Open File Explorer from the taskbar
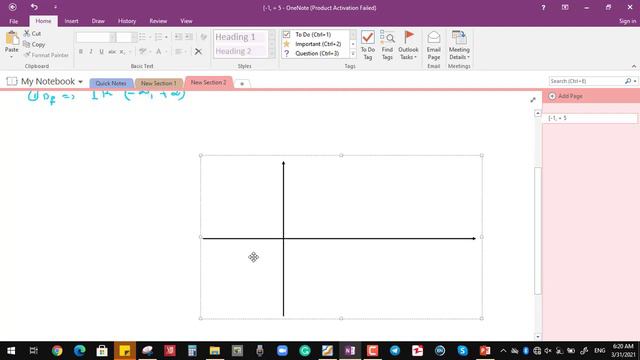The width and height of the screenshot is (640, 360). [x=215, y=351]
